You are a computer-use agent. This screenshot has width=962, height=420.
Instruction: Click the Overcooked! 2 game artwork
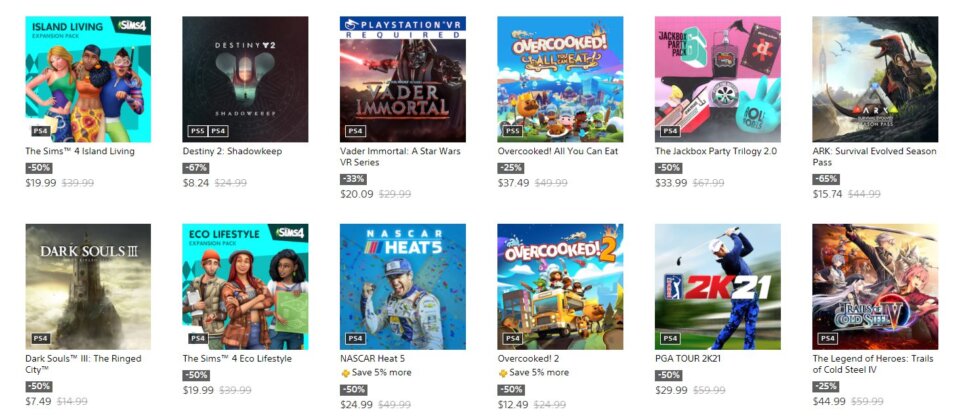560,286
